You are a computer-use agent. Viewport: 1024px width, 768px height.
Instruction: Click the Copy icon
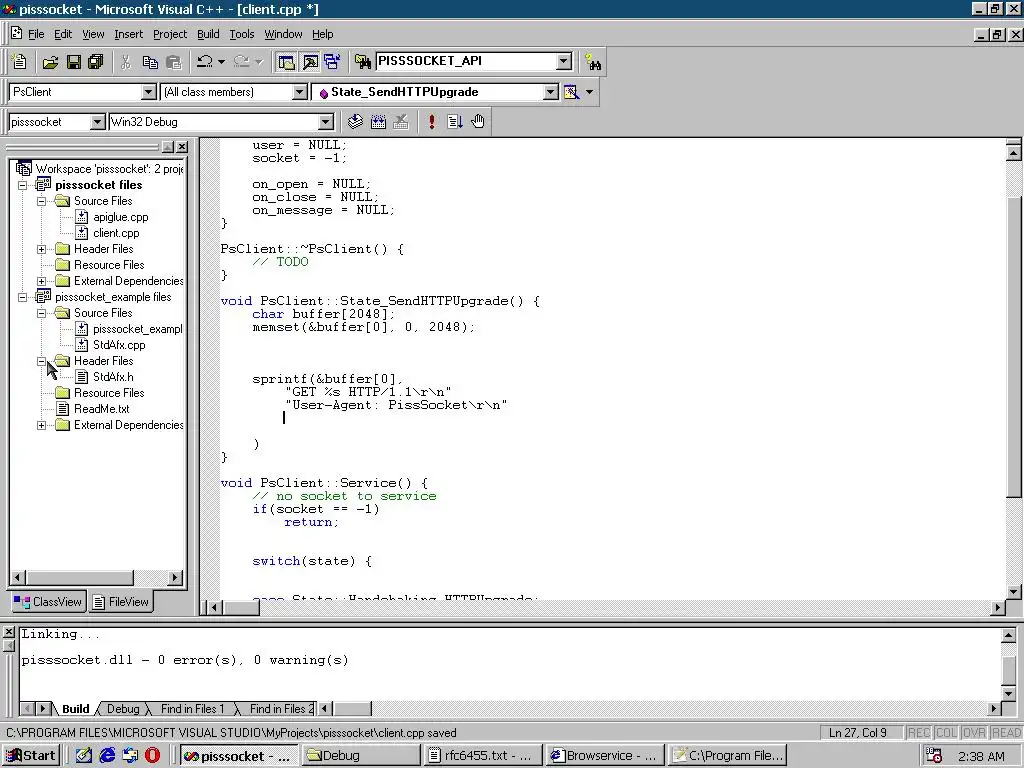pos(150,62)
